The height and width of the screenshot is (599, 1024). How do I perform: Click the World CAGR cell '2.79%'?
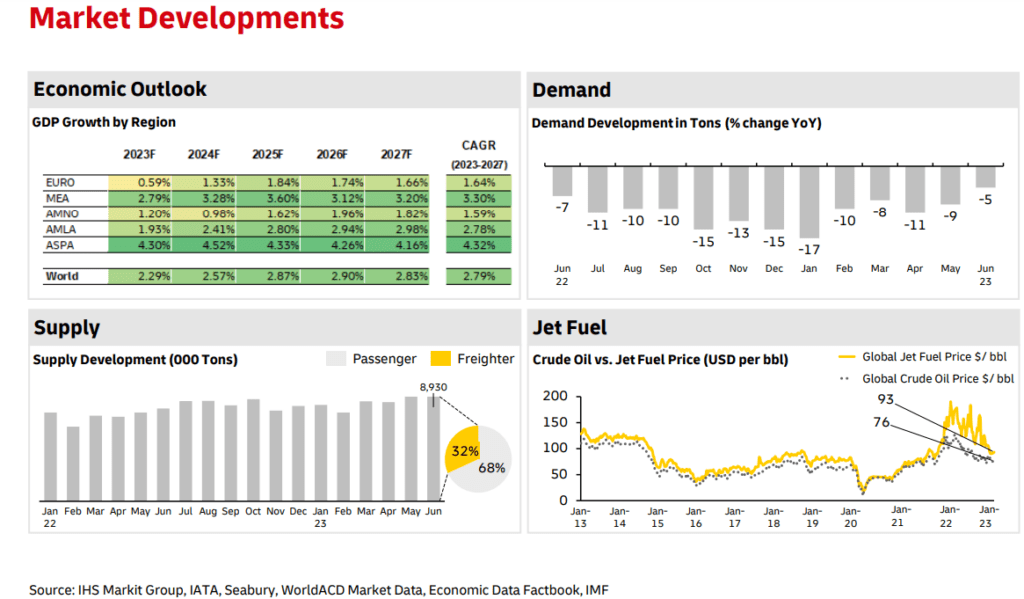pos(479,276)
